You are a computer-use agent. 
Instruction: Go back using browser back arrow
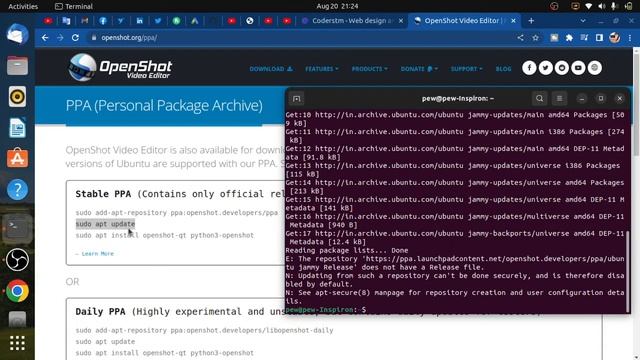[x=45, y=38]
